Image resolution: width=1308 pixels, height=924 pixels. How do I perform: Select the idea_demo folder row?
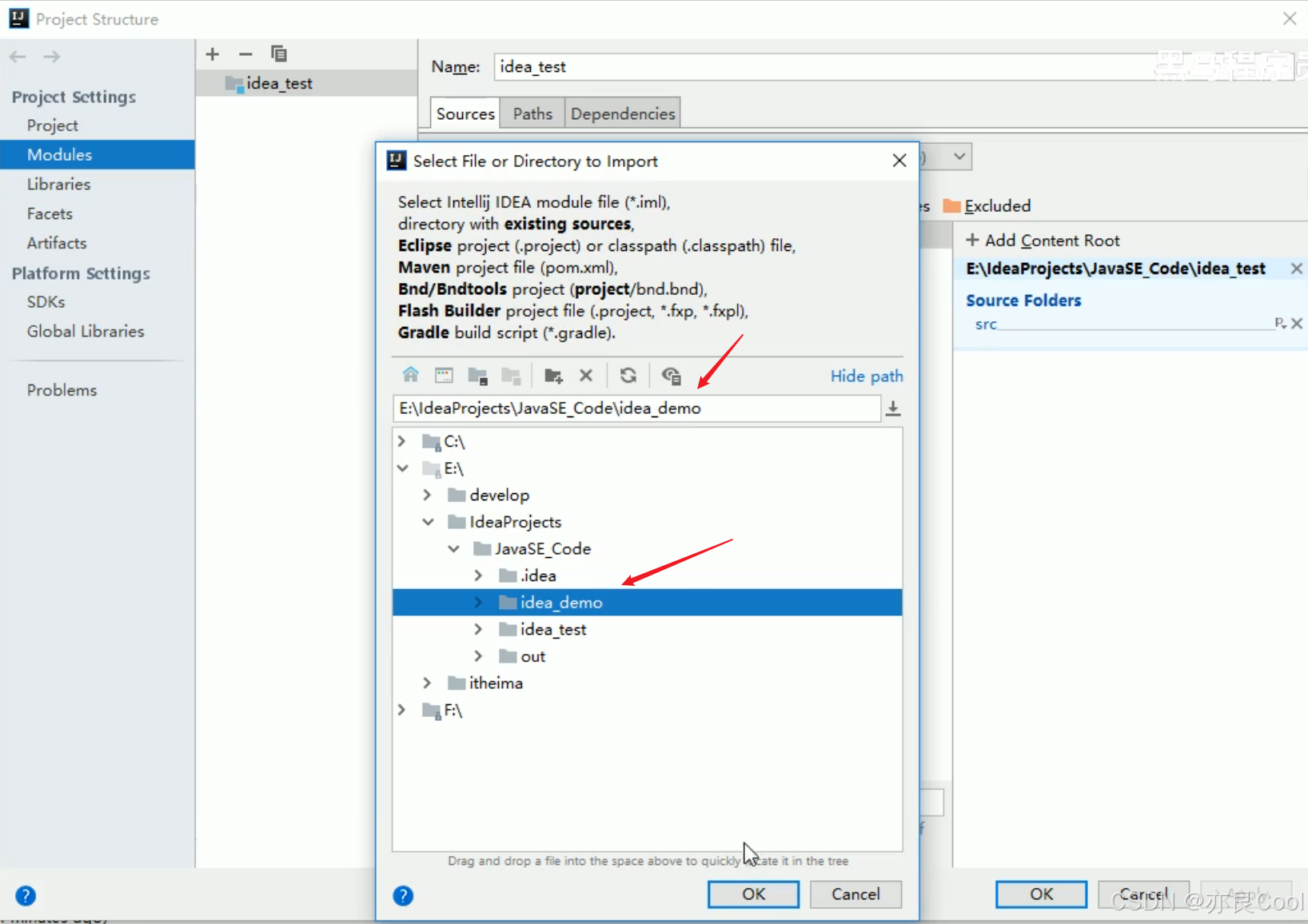pyautogui.click(x=648, y=603)
